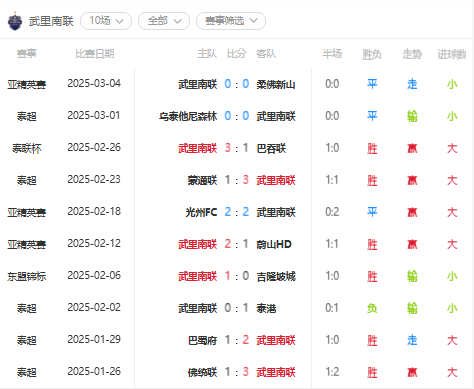This screenshot has height=389, width=474.
Task: Click opponent 吉隆坡城
Action: 276,276
